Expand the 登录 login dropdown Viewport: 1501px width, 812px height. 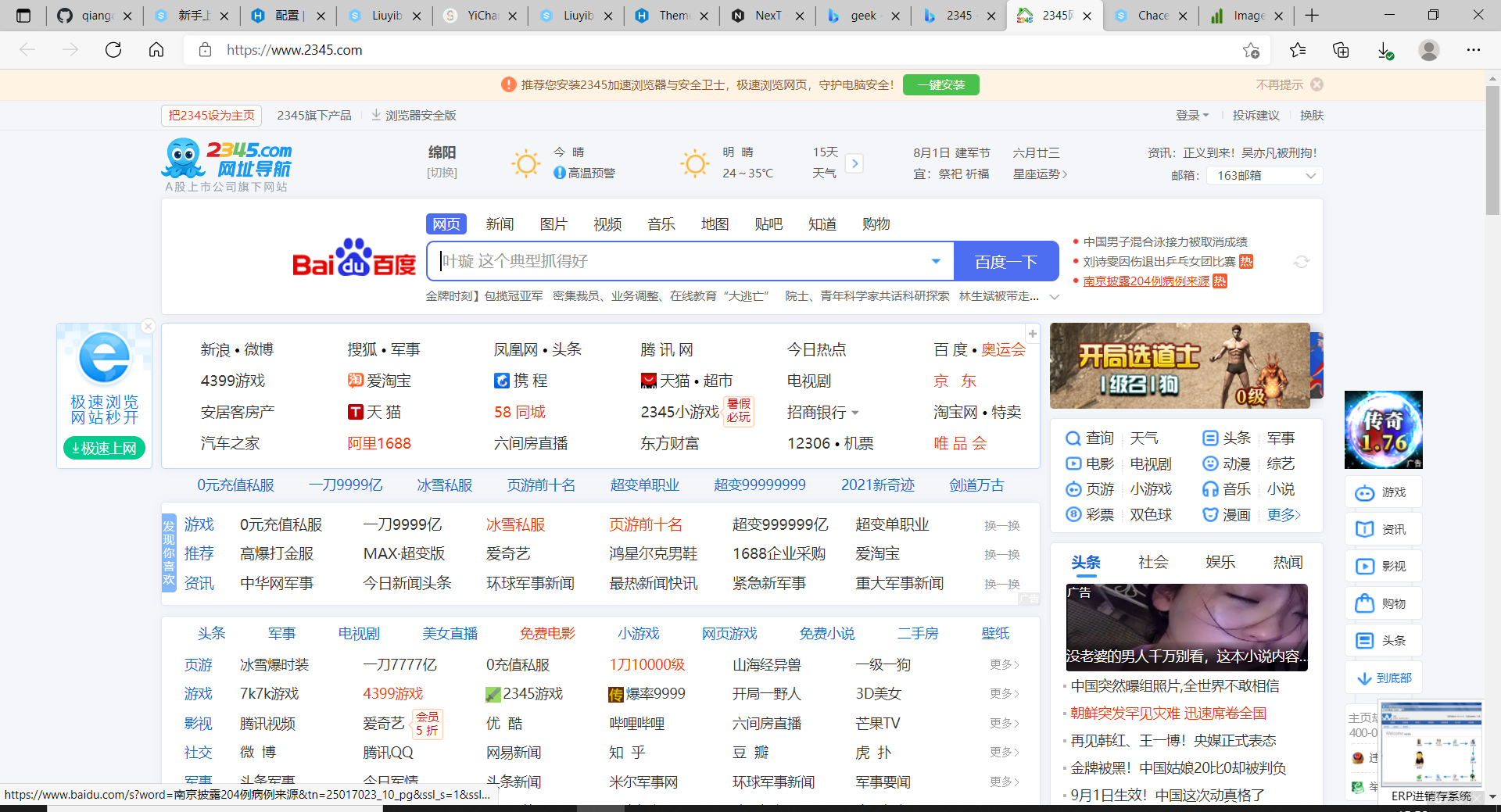click(x=1192, y=115)
